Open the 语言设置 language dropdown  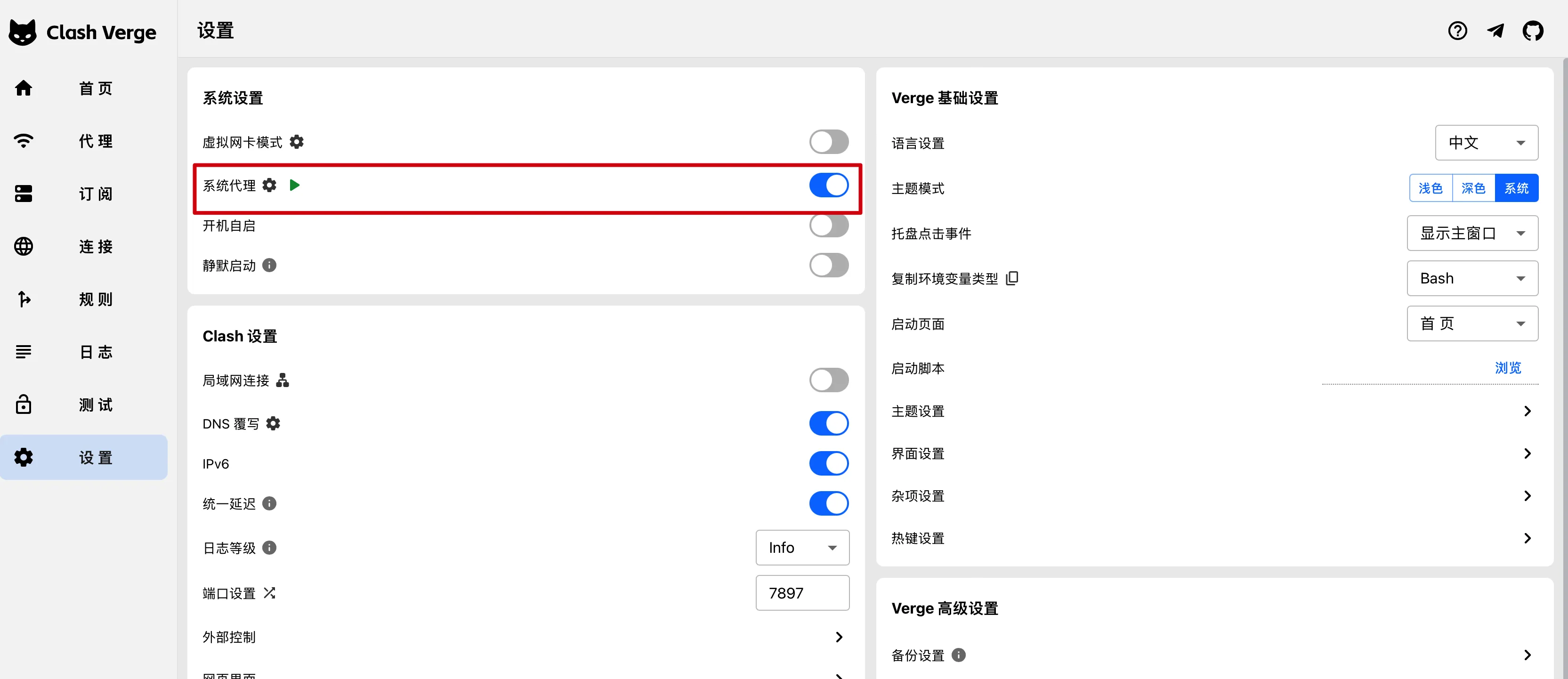click(x=1487, y=143)
